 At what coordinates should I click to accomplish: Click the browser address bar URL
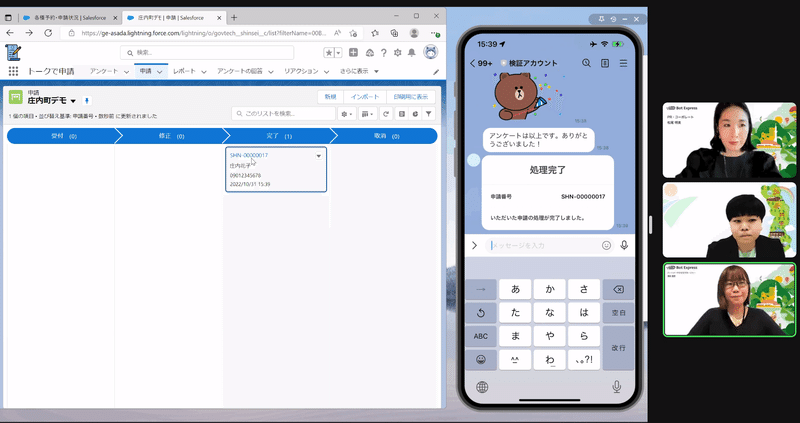pyautogui.click(x=204, y=33)
